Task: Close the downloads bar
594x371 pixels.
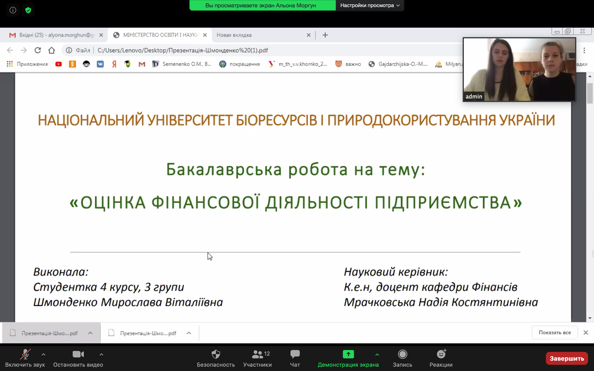Action: [x=586, y=332]
